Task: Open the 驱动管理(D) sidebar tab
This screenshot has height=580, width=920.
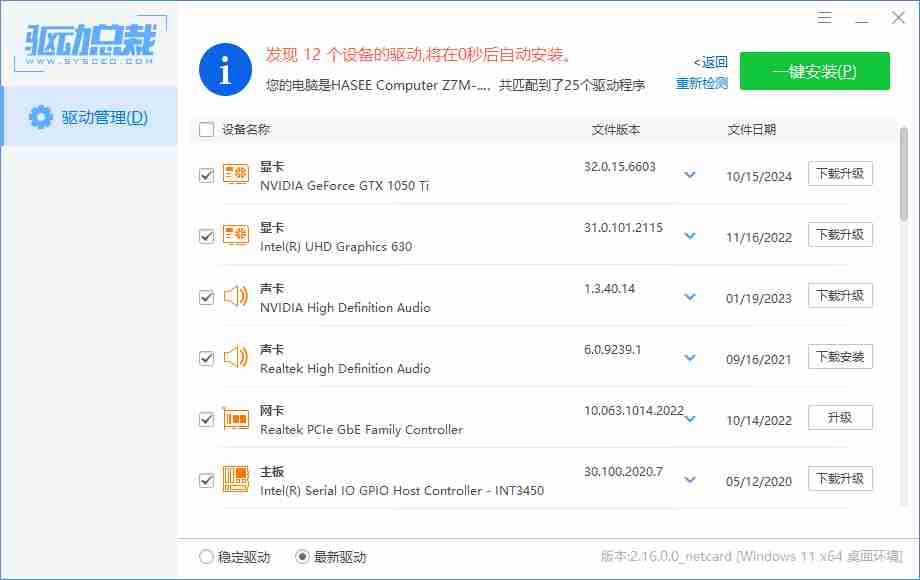Action: pyautogui.click(x=90, y=117)
